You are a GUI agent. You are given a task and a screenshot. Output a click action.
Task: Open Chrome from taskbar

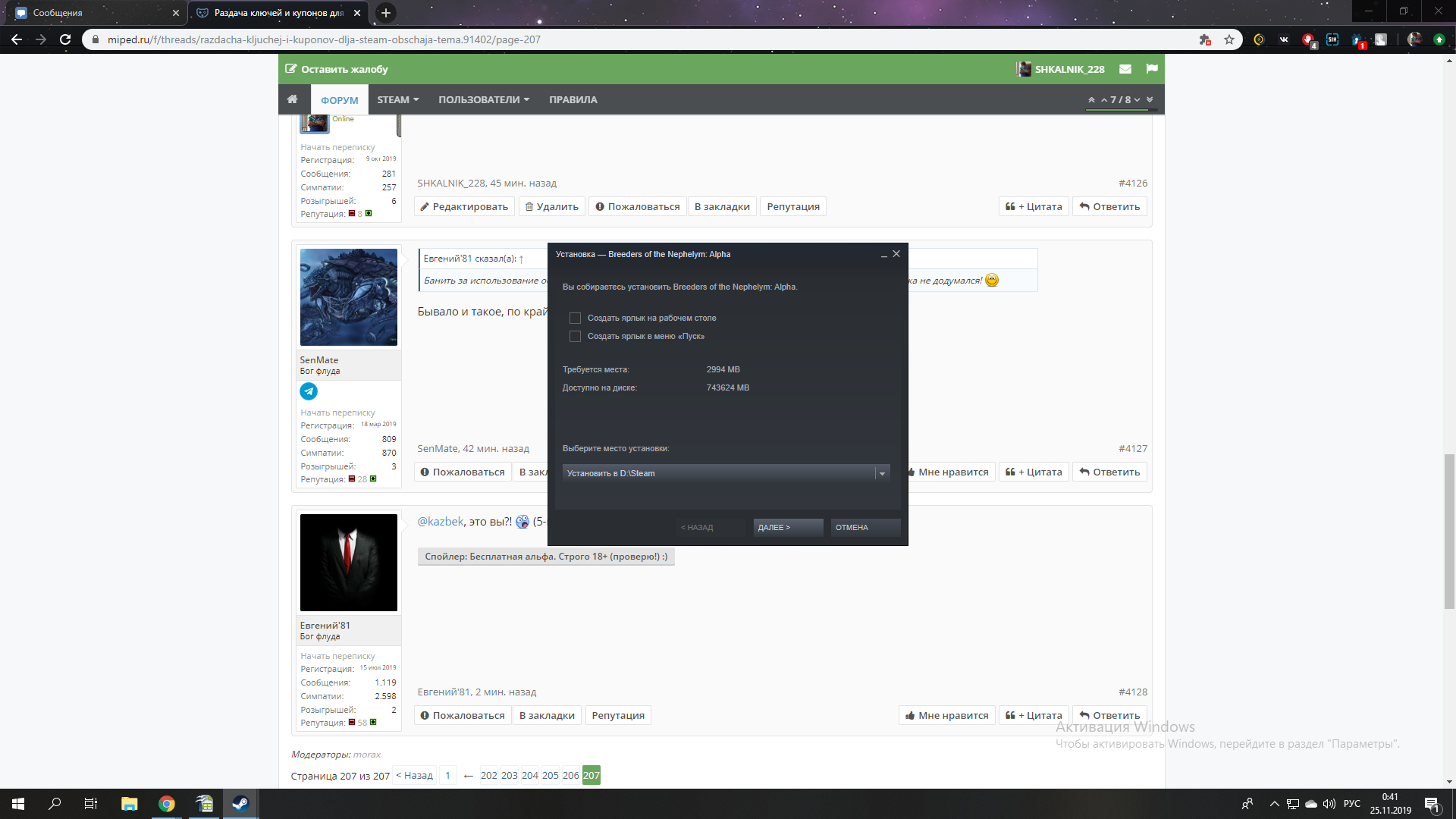tap(166, 804)
